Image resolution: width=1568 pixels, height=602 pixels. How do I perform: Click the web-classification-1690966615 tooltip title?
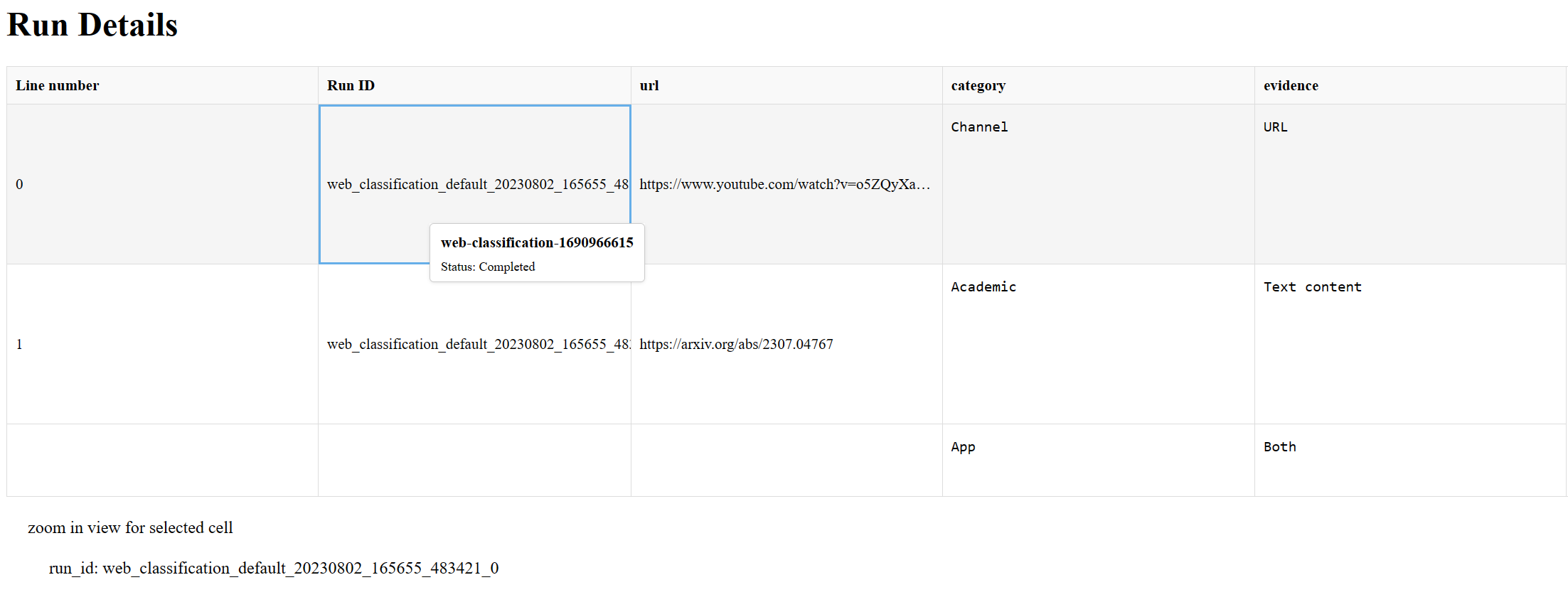pyautogui.click(x=537, y=242)
